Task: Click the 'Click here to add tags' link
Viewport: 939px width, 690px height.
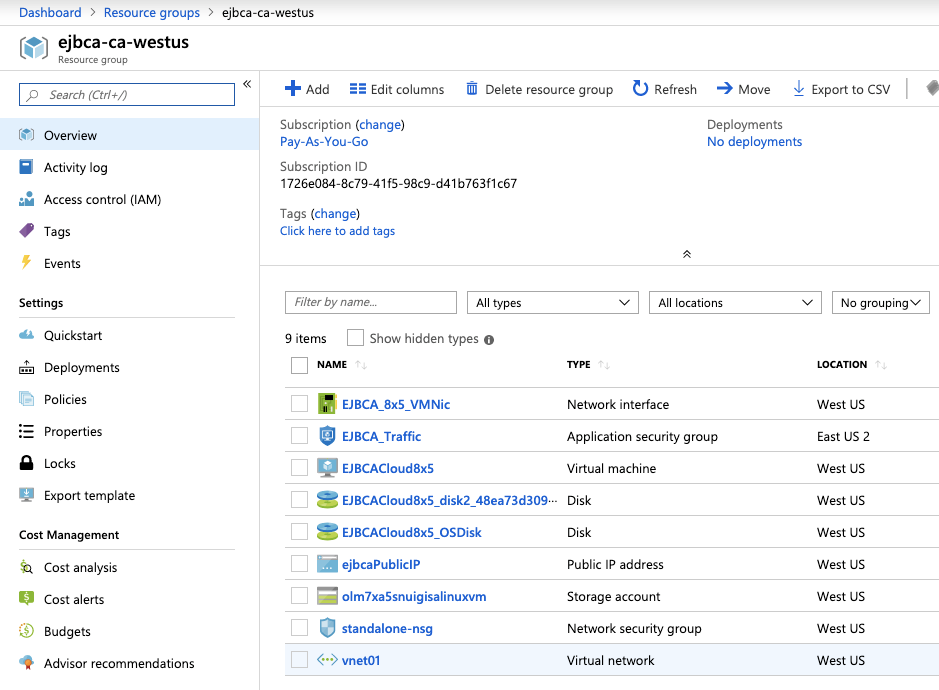Action: click(337, 231)
